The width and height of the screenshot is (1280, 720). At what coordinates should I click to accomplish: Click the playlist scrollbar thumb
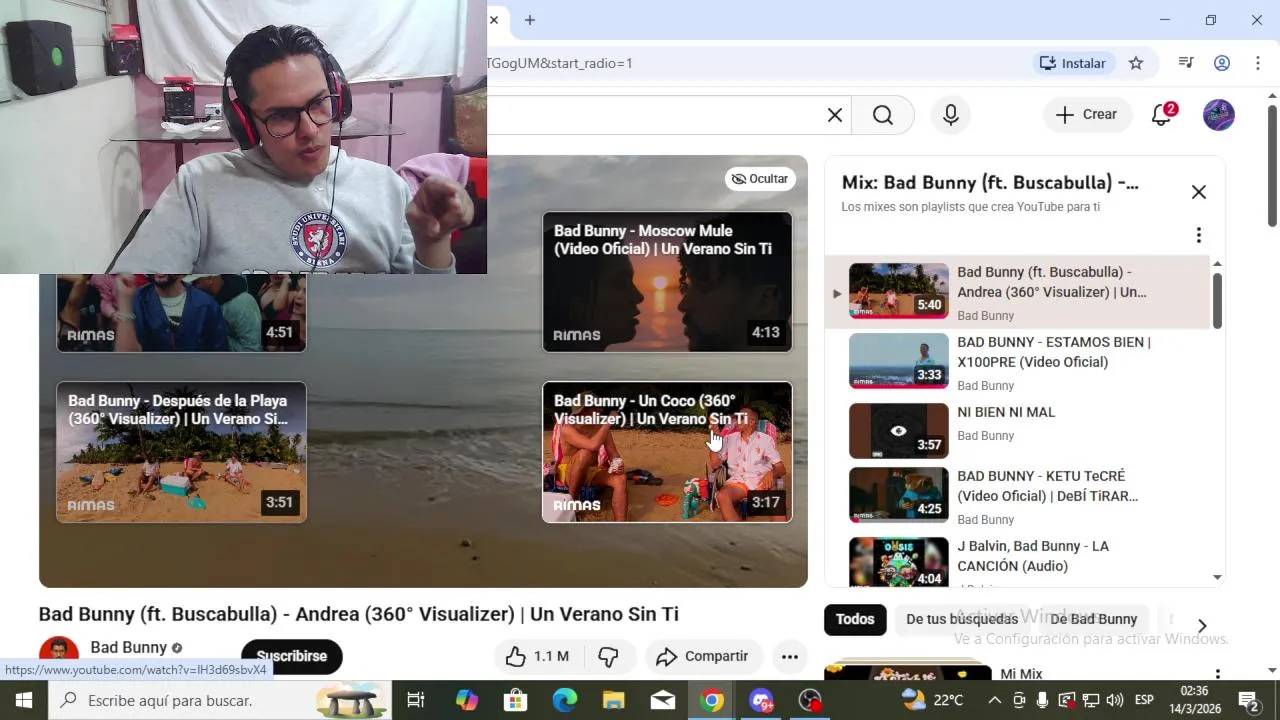tap(1217, 300)
